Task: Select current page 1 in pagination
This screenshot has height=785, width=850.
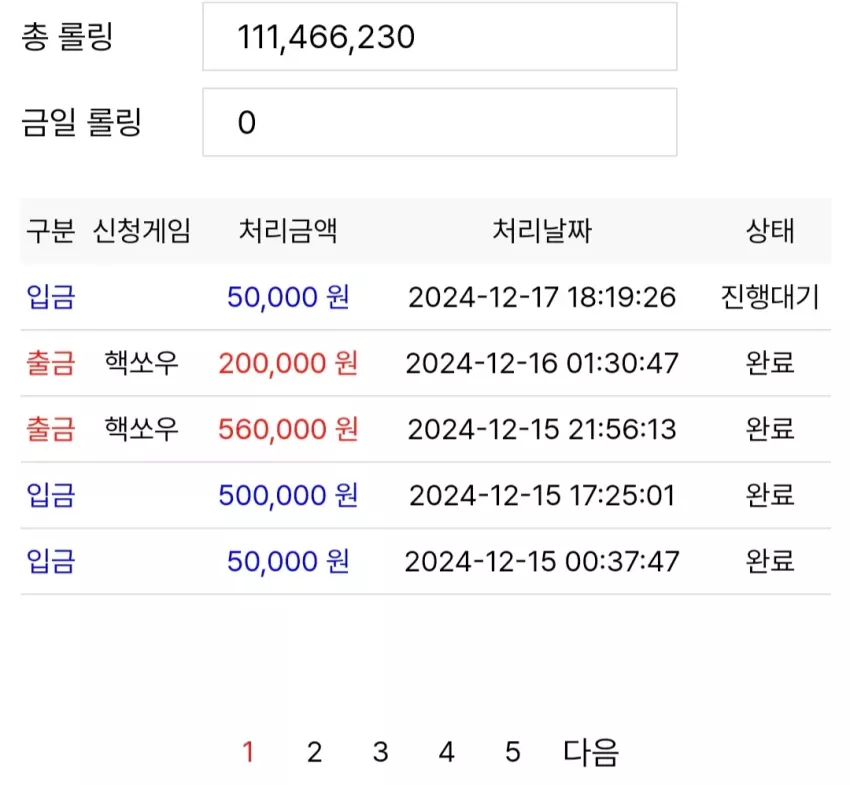Action: click(248, 752)
